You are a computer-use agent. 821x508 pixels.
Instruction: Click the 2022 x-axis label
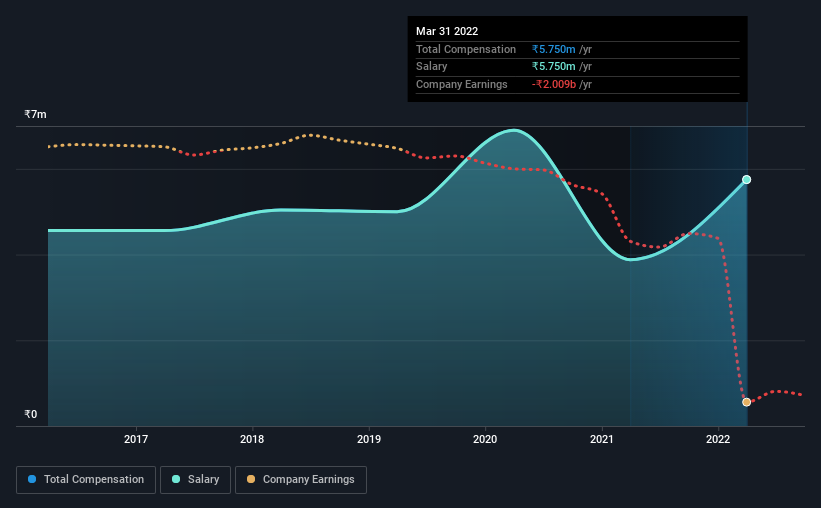718,439
